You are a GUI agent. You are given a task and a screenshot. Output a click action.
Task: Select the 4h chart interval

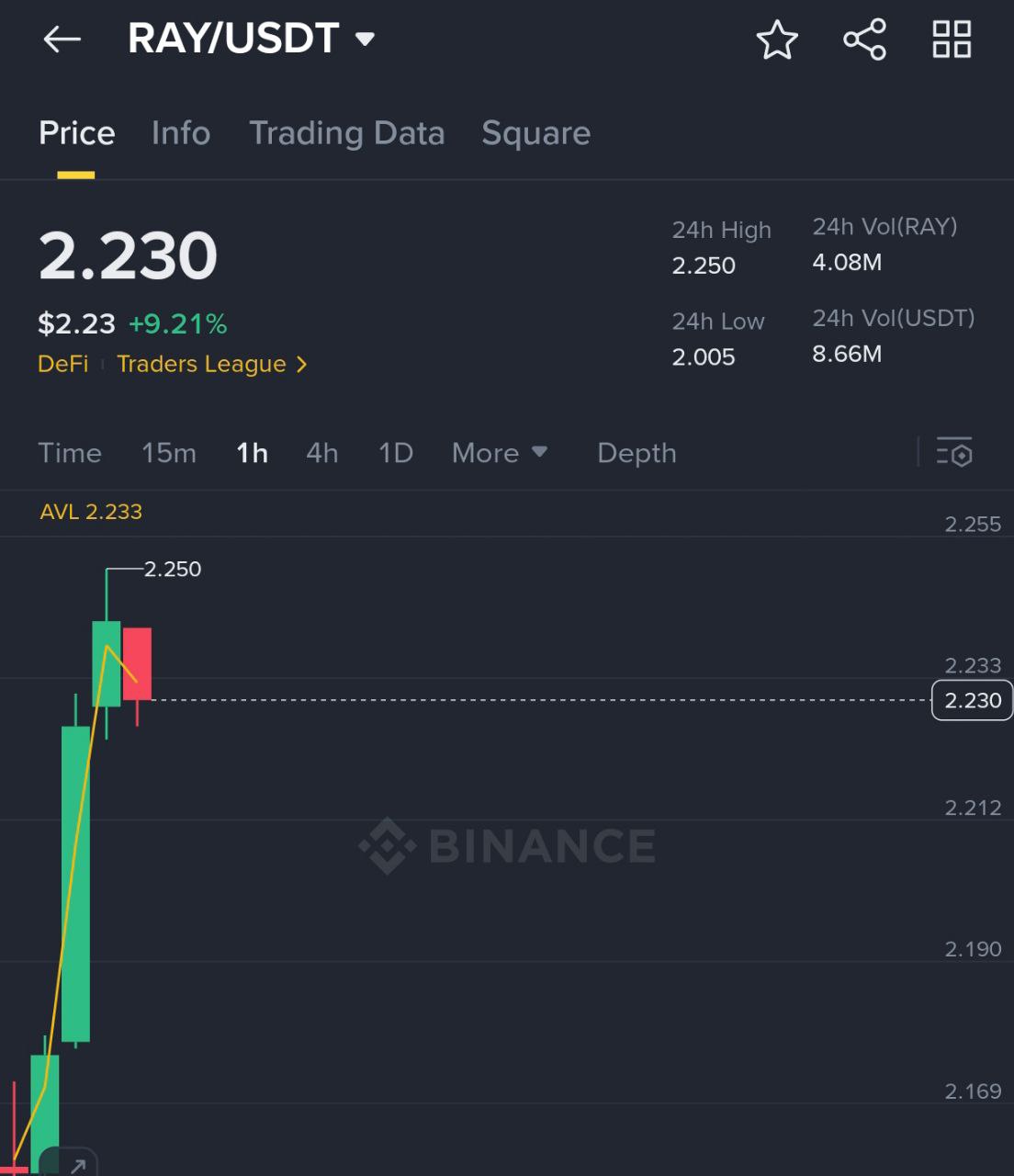322,453
